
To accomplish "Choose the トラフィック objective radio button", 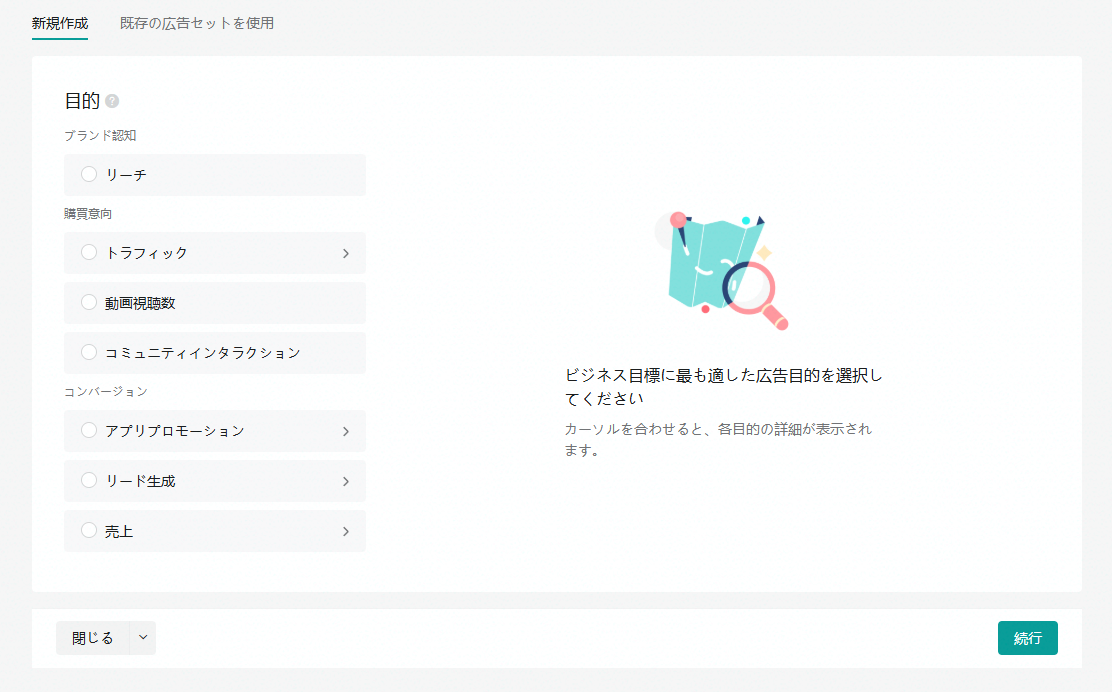I will [89, 252].
